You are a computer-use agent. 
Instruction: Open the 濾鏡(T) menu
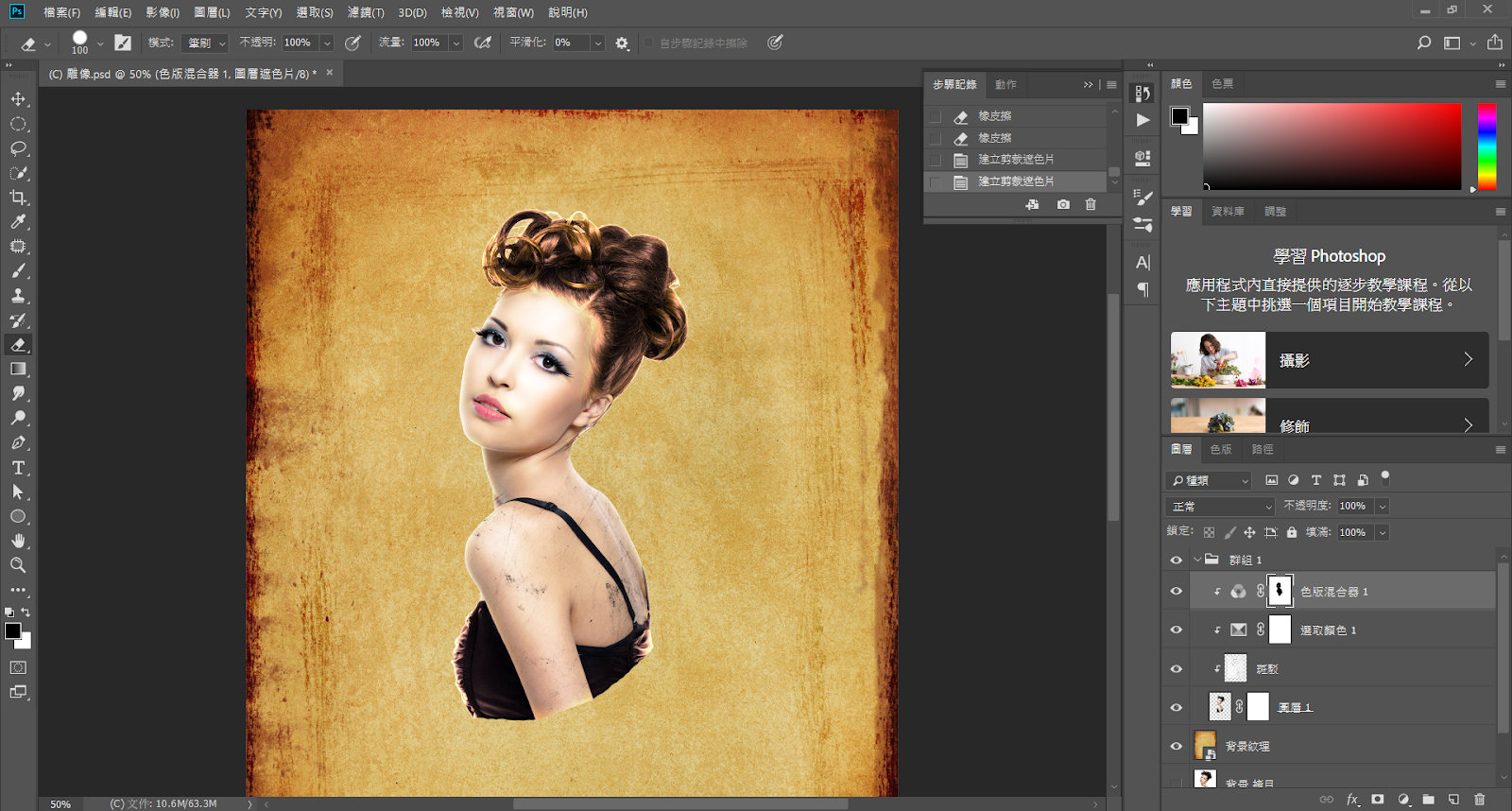(365, 12)
